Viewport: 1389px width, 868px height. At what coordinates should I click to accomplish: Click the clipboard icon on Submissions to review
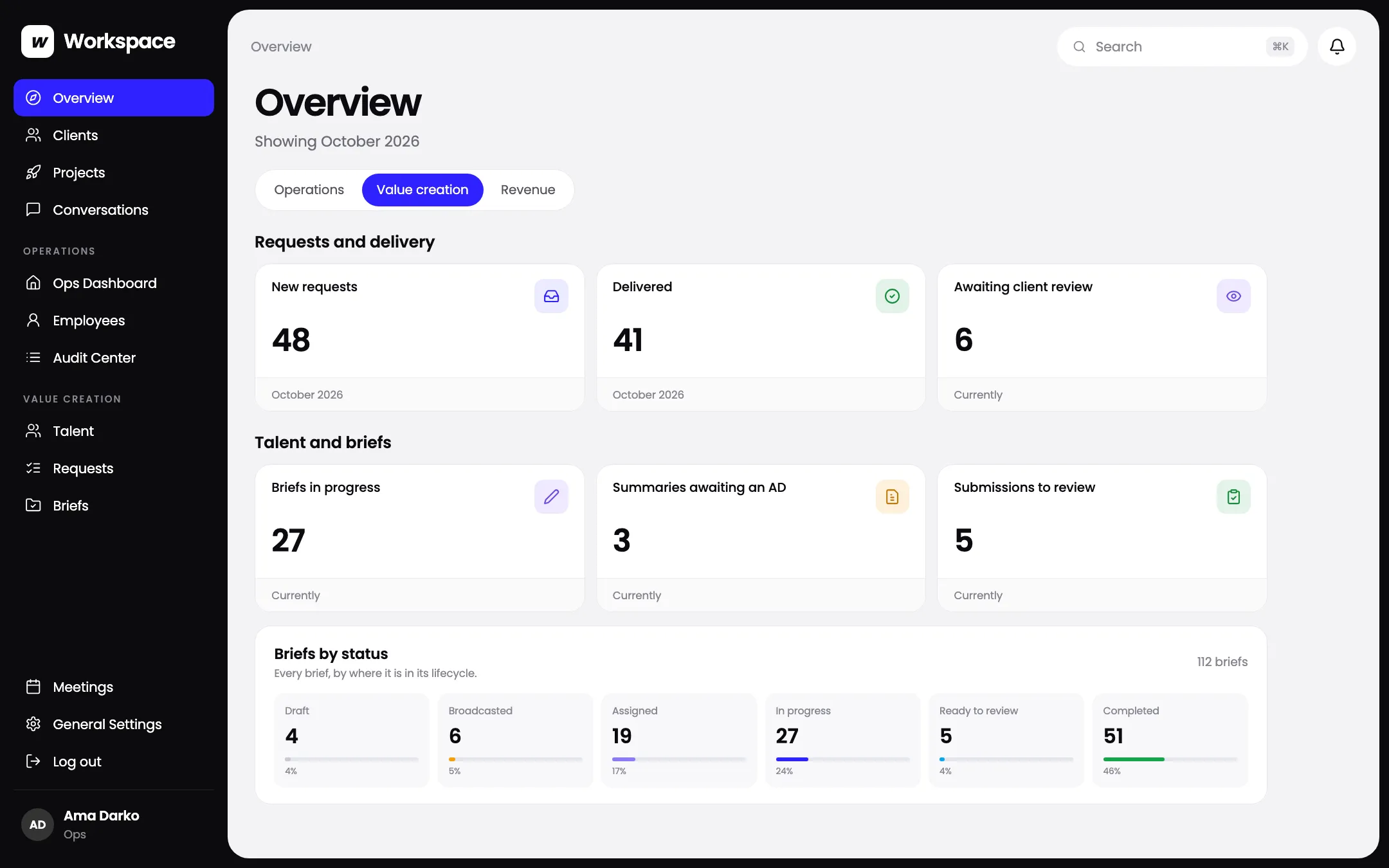click(1233, 497)
